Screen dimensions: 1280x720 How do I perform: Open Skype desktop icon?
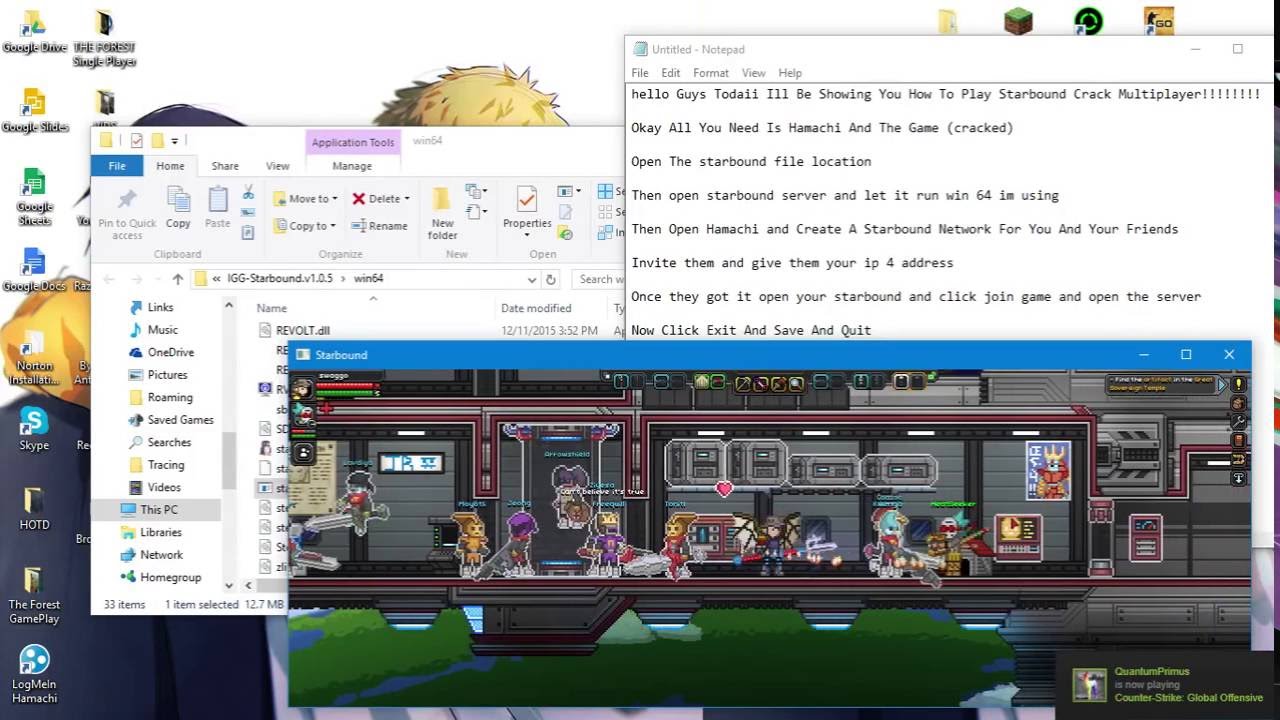[34, 428]
